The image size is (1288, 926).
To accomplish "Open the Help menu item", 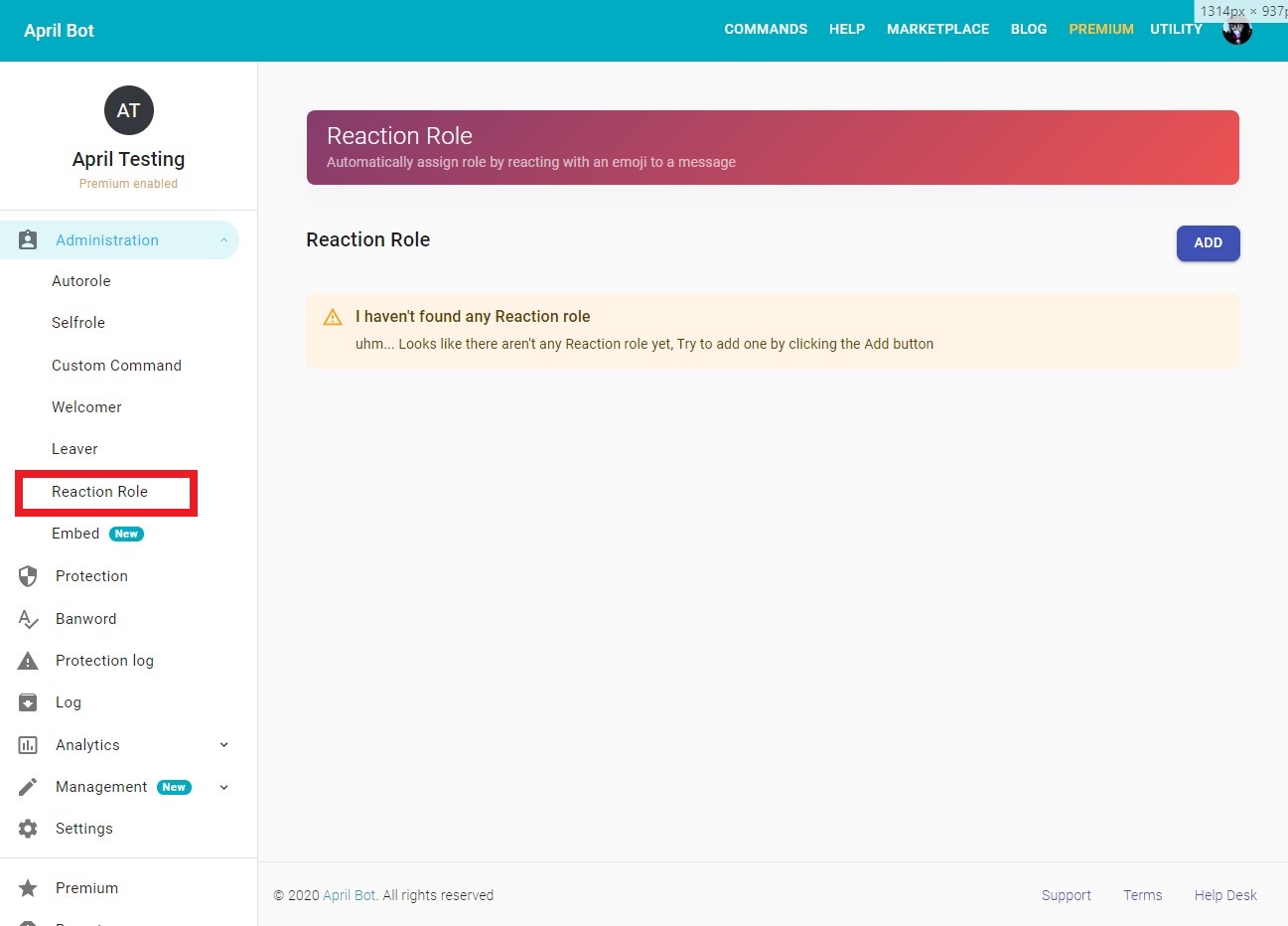I will coord(847,30).
